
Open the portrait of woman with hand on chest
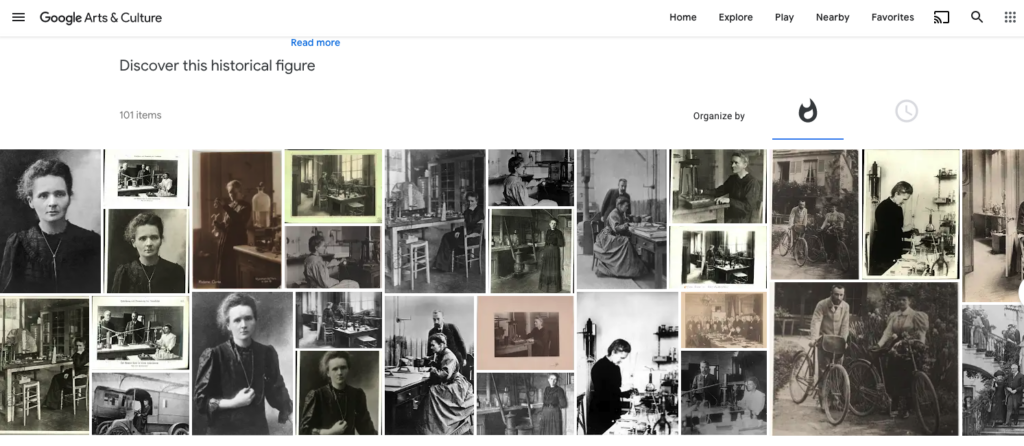point(242,363)
